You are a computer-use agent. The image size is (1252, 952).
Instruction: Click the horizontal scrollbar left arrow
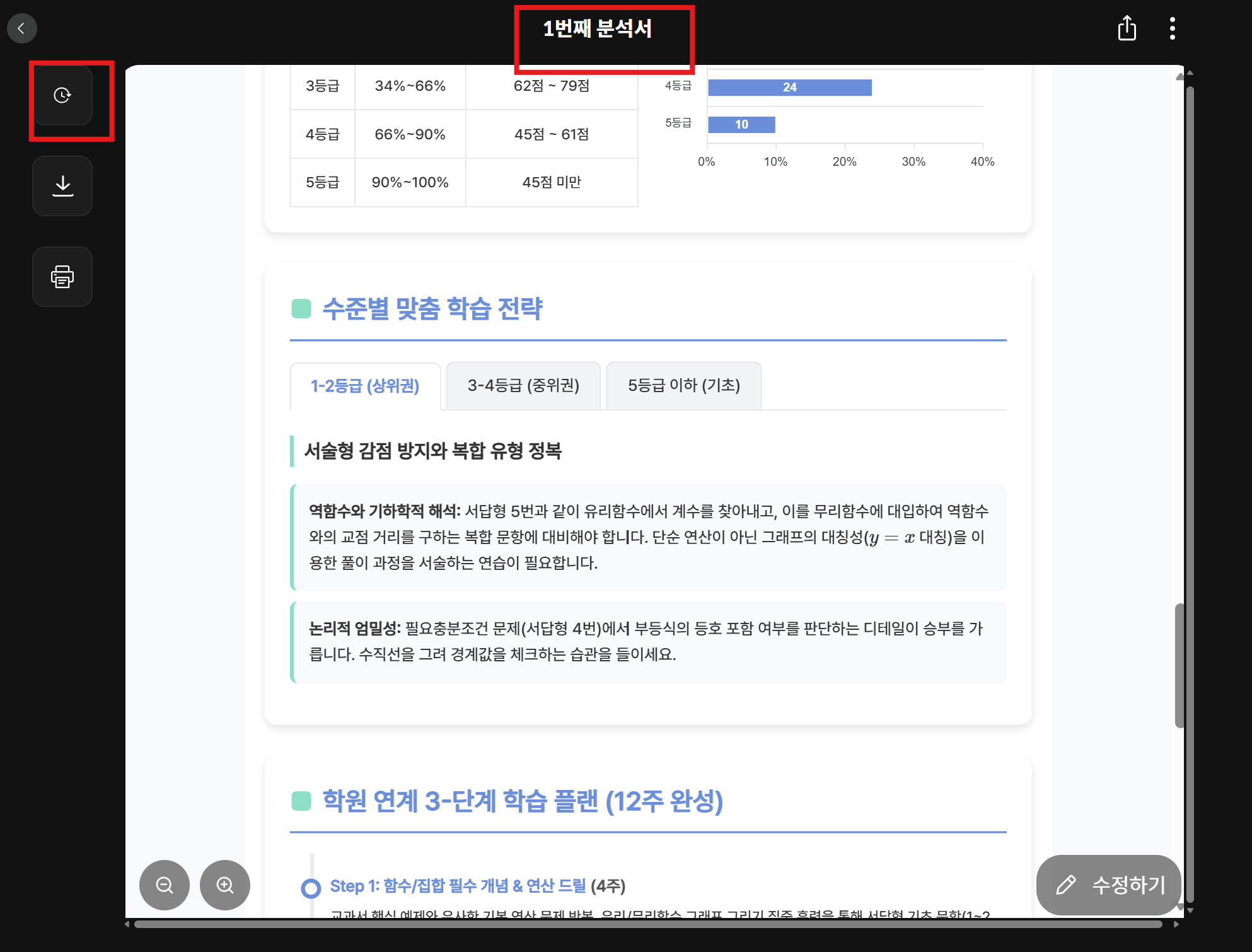click(127, 924)
